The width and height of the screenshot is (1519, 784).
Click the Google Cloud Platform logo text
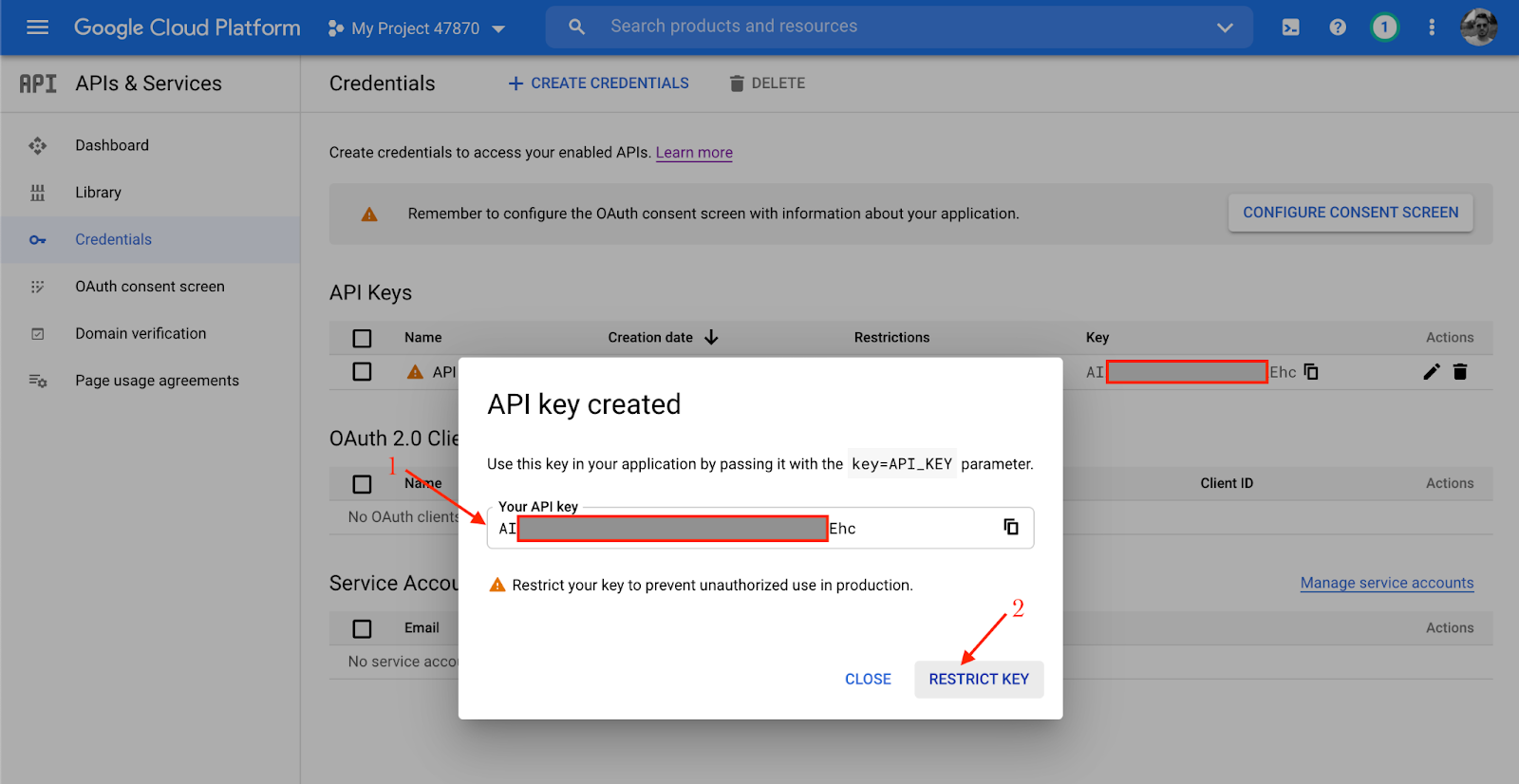(x=187, y=28)
